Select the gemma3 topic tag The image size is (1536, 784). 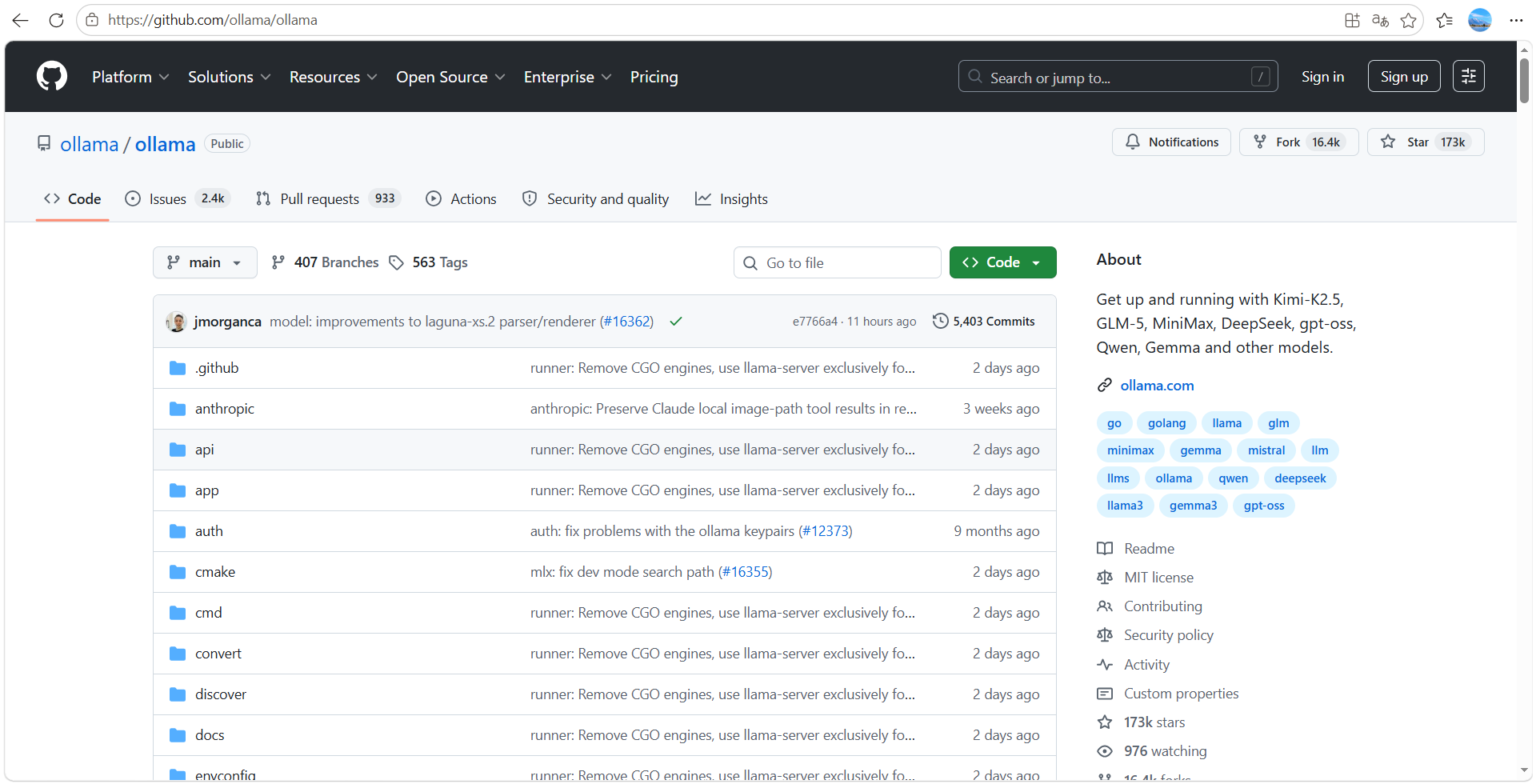tap(1193, 506)
